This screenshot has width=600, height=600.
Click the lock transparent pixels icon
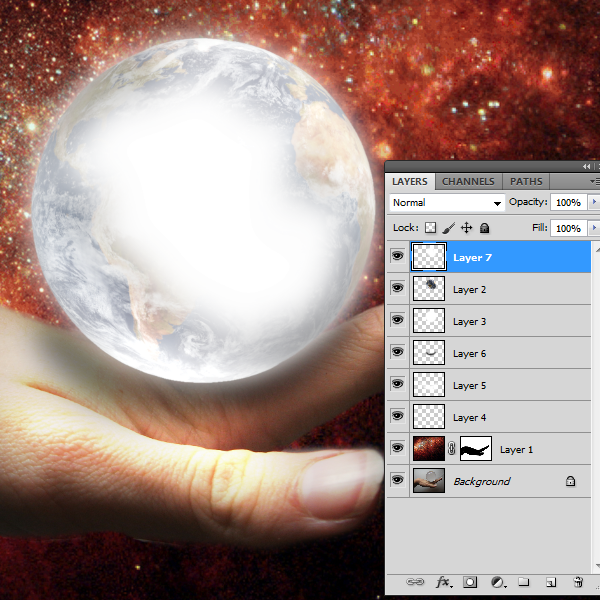pos(430,228)
